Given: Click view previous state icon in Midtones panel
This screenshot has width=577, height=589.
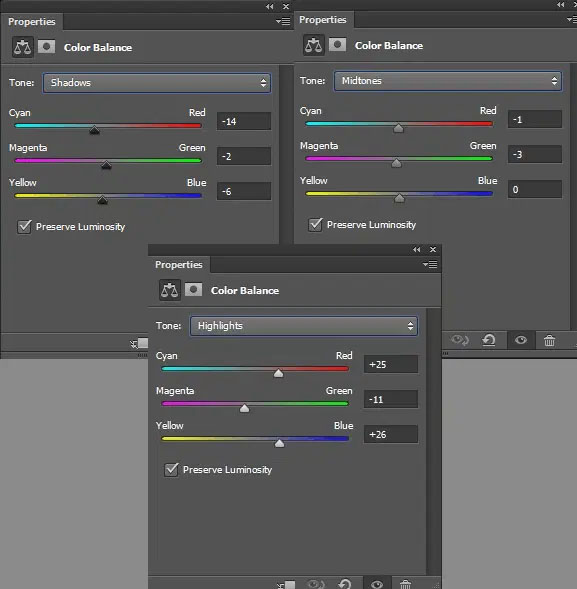Looking at the screenshot, I should pos(459,340).
